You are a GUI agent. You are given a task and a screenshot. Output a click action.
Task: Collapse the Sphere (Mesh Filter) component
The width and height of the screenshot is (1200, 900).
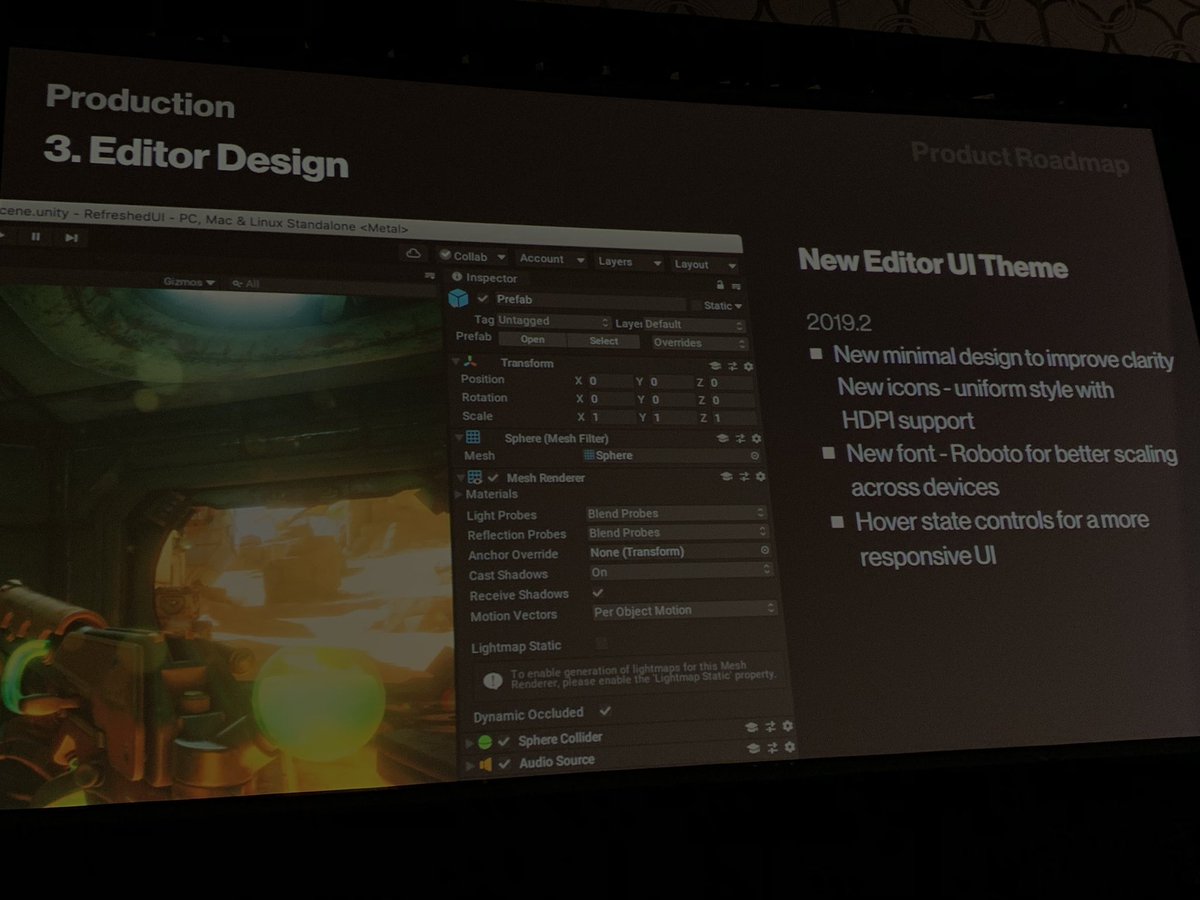[458, 437]
